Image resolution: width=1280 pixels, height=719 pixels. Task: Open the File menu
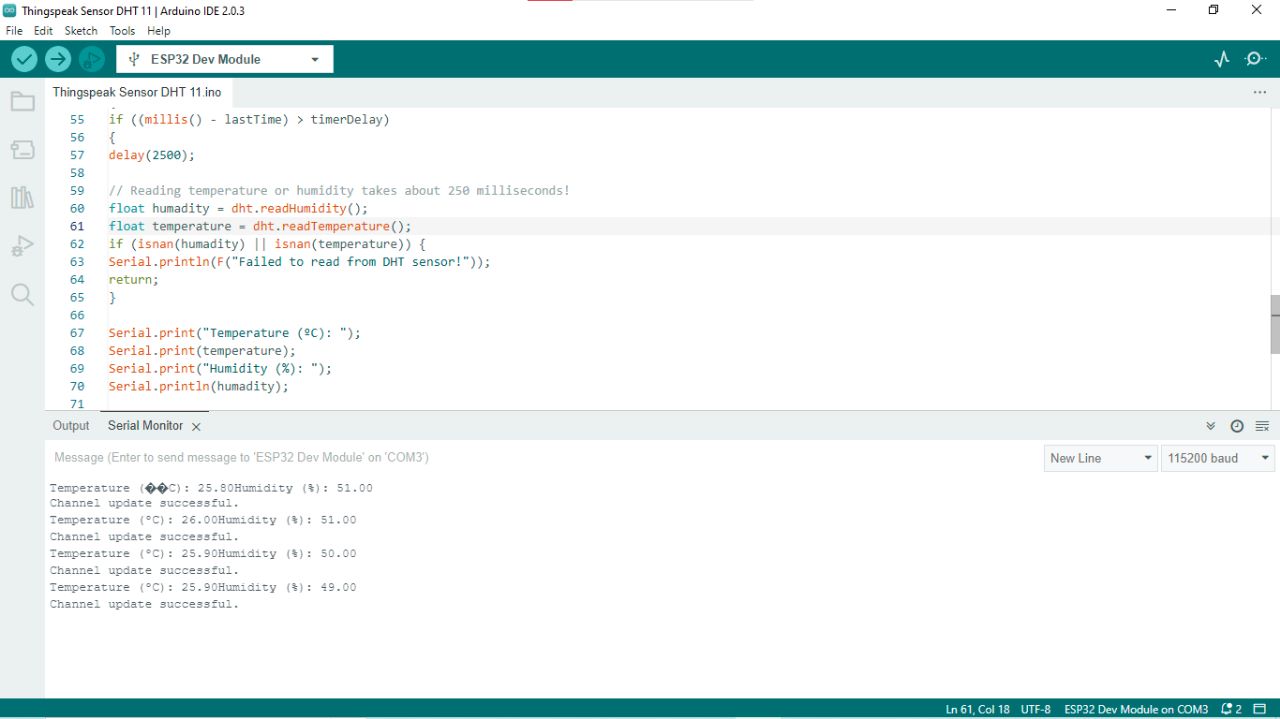pyautogui.click(x=14, y=31)
